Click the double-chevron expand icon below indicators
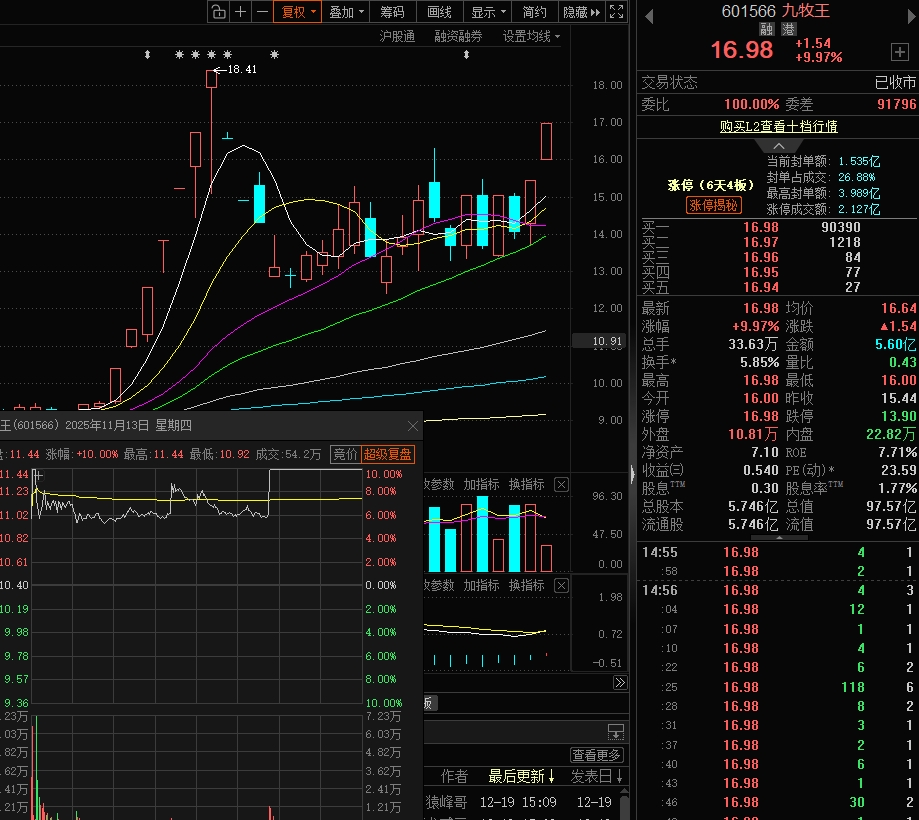Viewport: 919px width, 820px height. pos(620,682)
